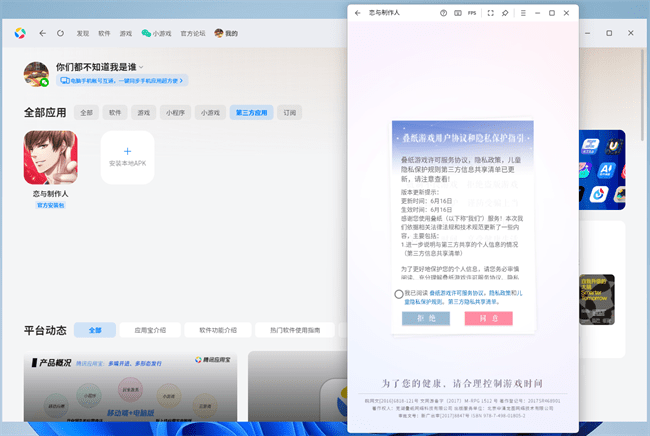Open the 游戏 top navigation tab
This screenshot has height=436, width=650.
[126, 33]
